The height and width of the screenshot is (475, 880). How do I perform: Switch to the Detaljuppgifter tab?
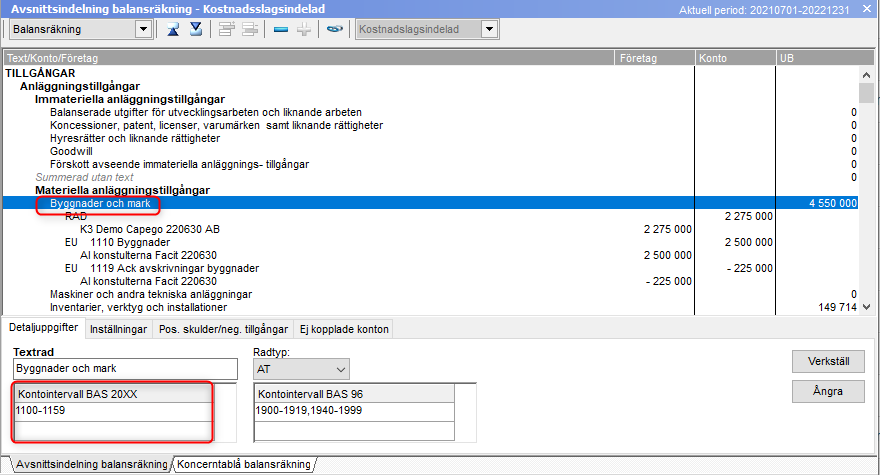[x=44, y=327]
